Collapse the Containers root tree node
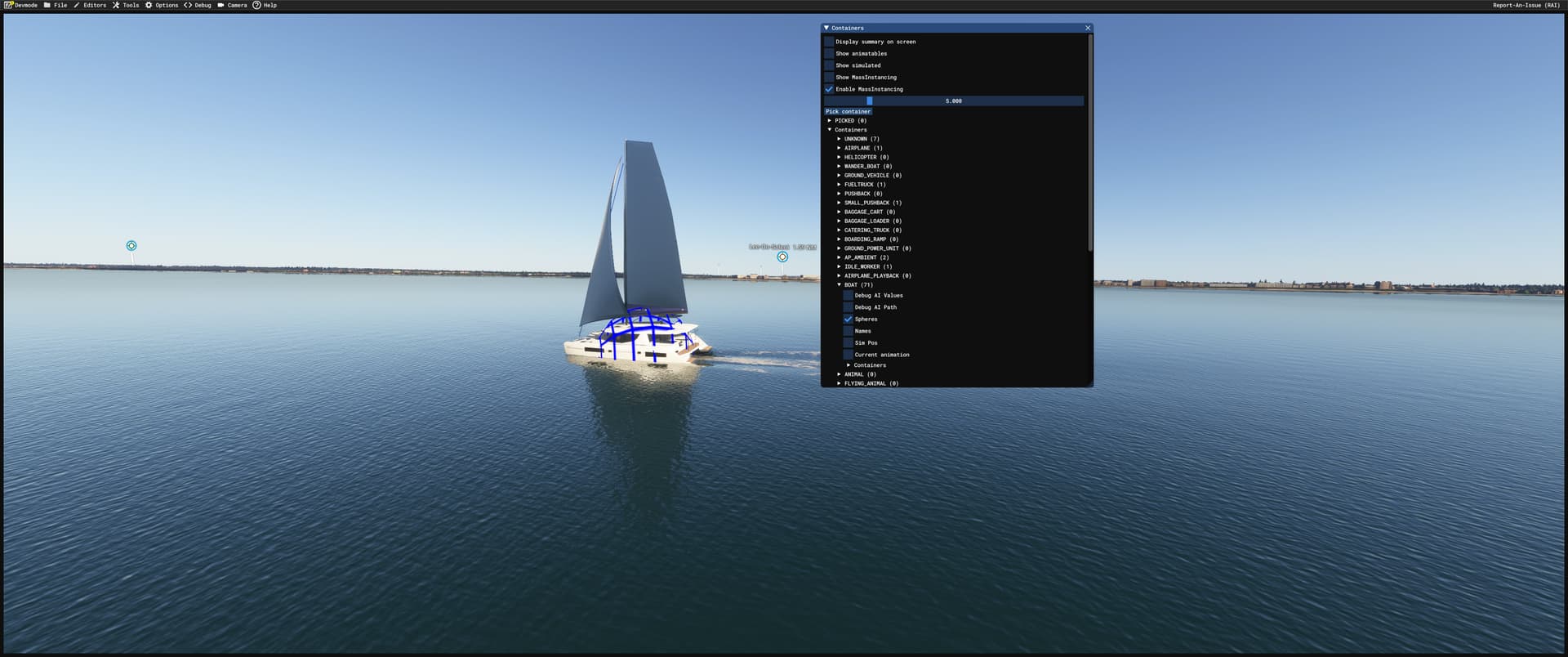The width and height of the screenshot is (1568, 657). tap(830, 129)
